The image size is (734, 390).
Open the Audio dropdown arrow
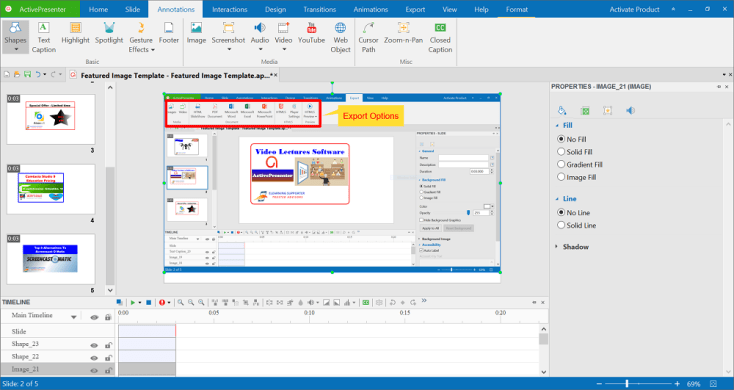pyautogui.click(x=260, y=50)
